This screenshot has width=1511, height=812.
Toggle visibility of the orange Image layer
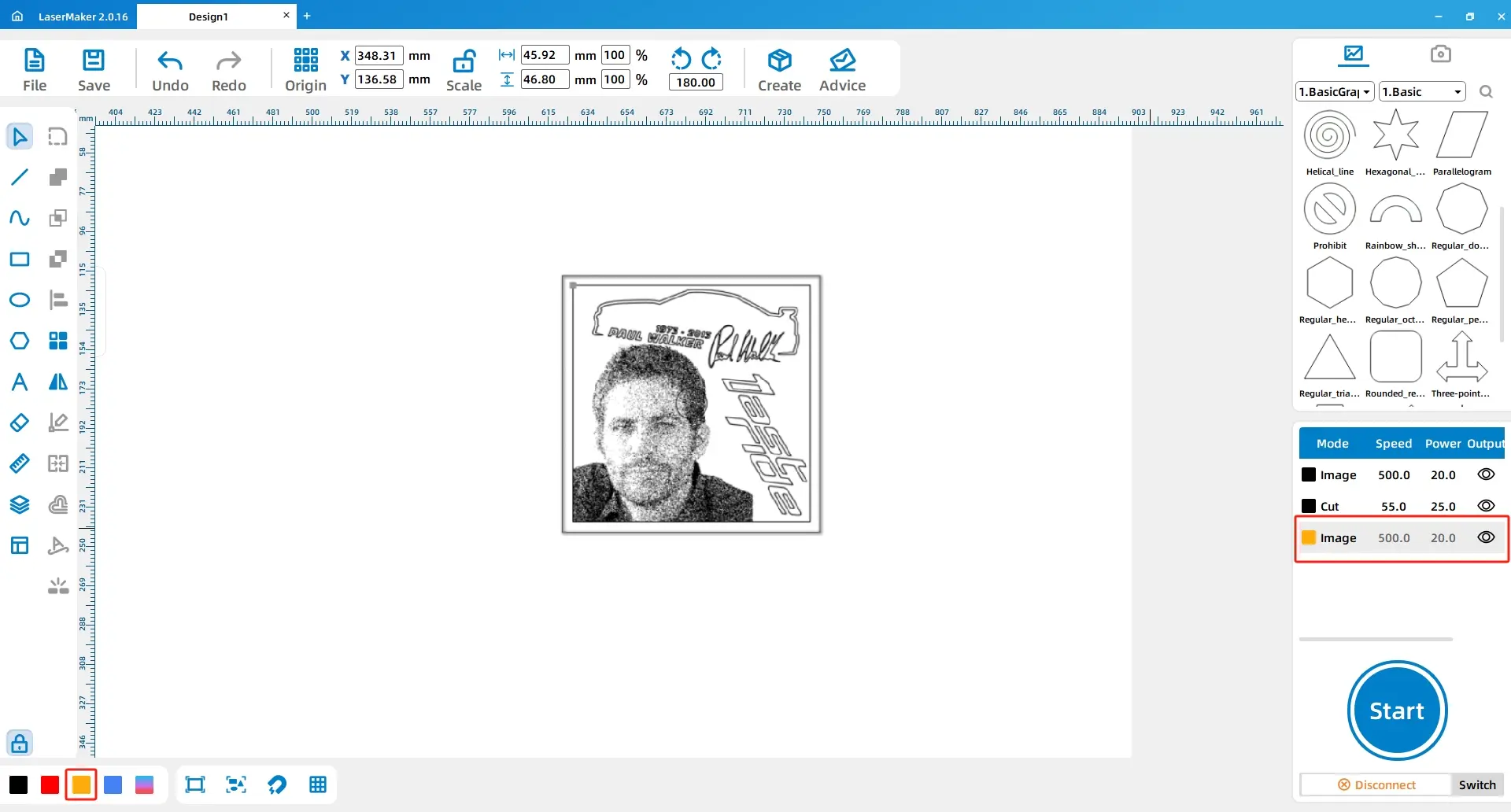[1486, 537]
